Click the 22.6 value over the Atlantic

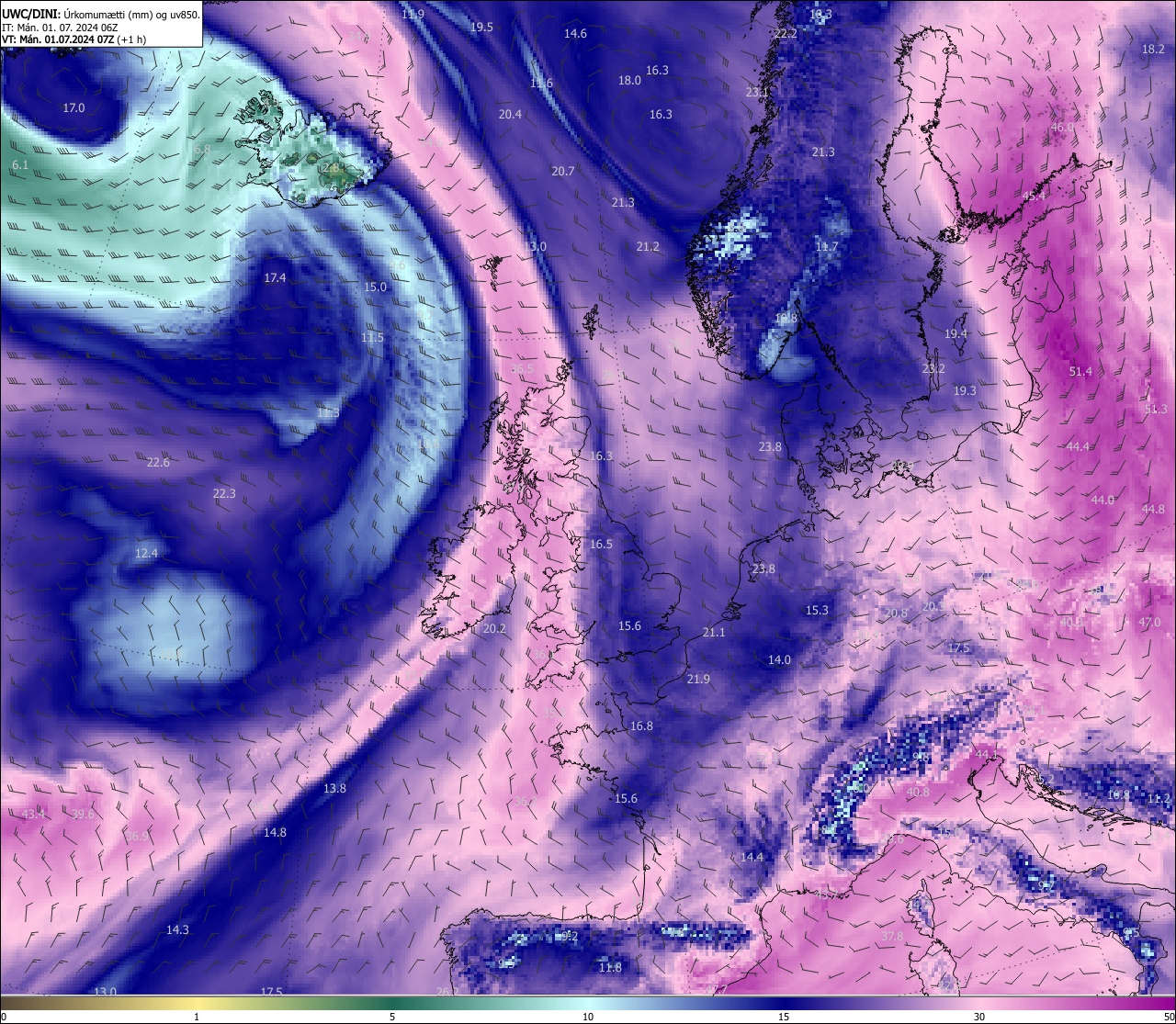tap(158, 463)
